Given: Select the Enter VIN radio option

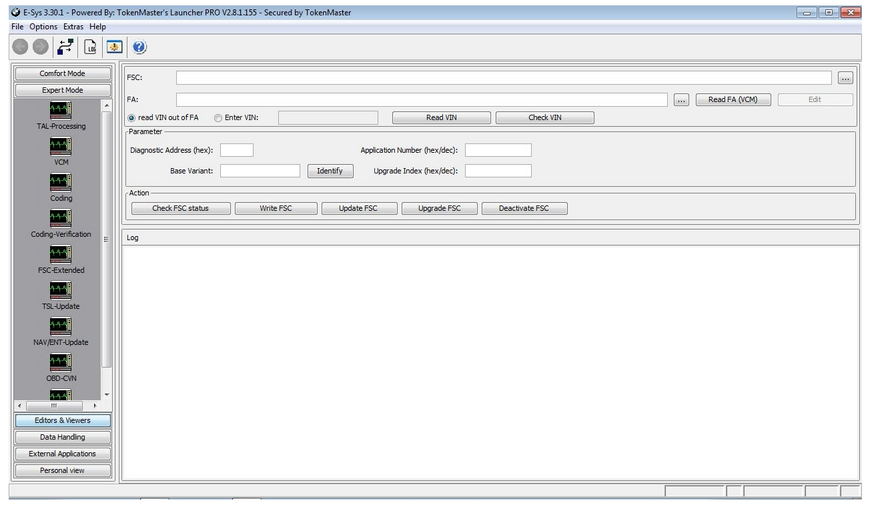Looking at the screenshot, I should click(x=218, y=118).
